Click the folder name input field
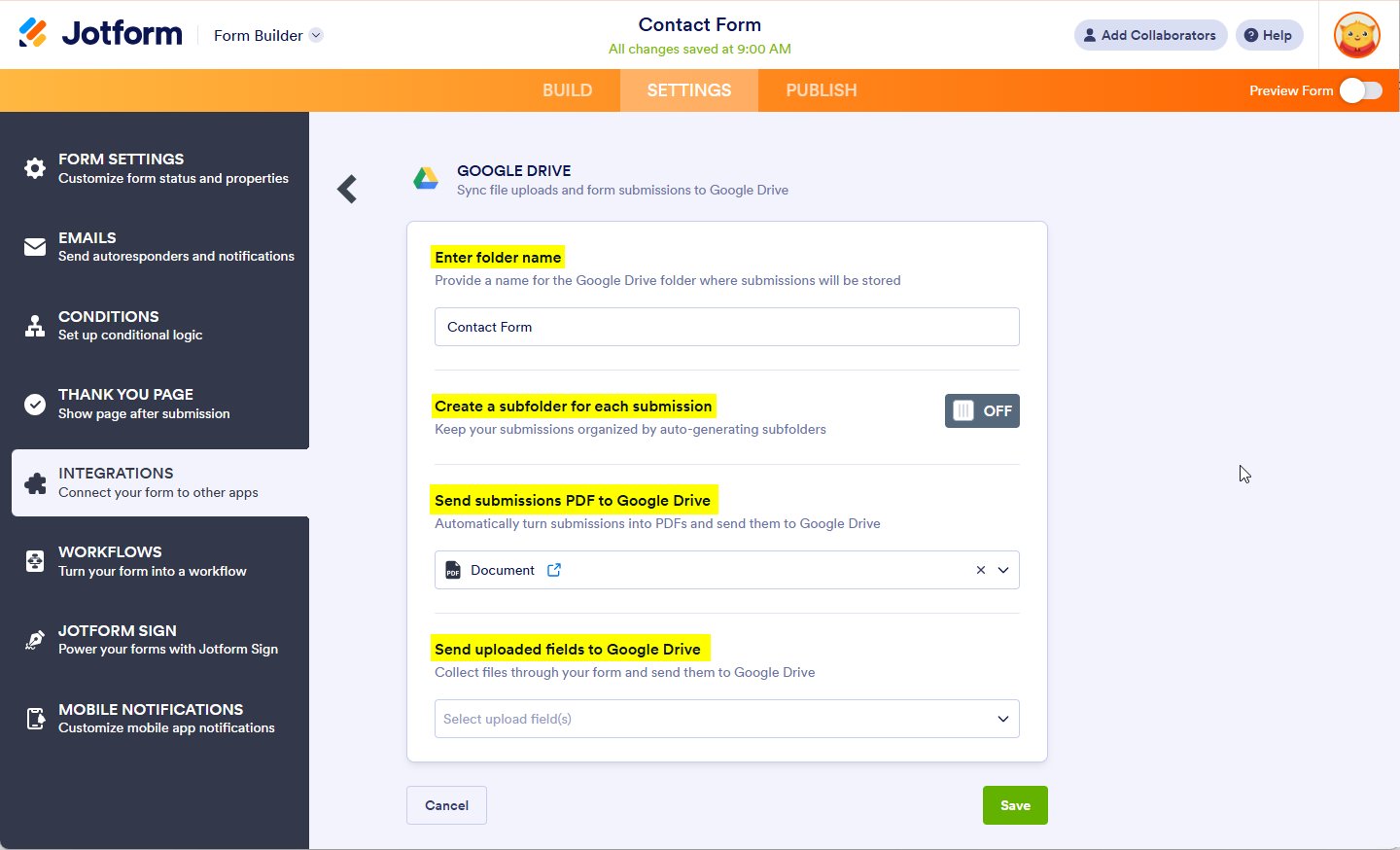This screenshot has width=1400, height=850. (726, 327)
